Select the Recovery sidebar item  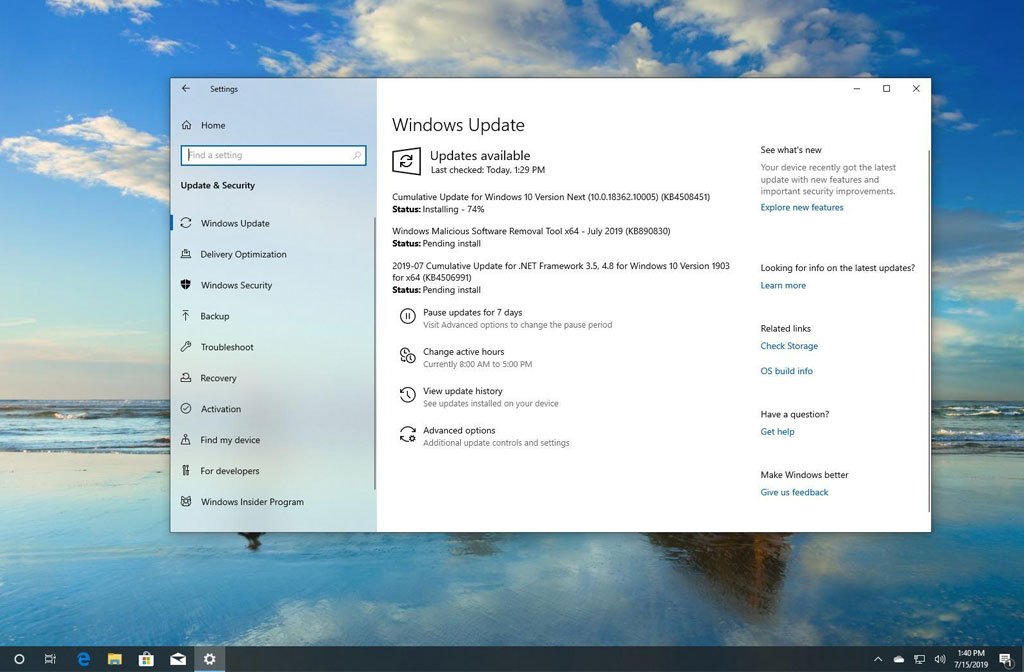[x=218, y=378]
